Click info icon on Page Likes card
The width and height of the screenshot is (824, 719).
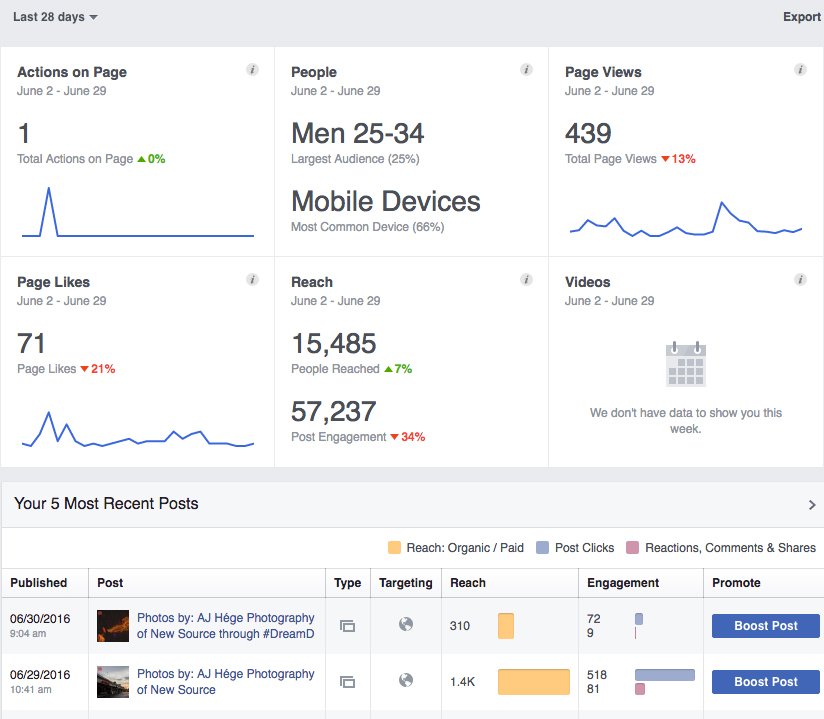(x=252, y=280)
